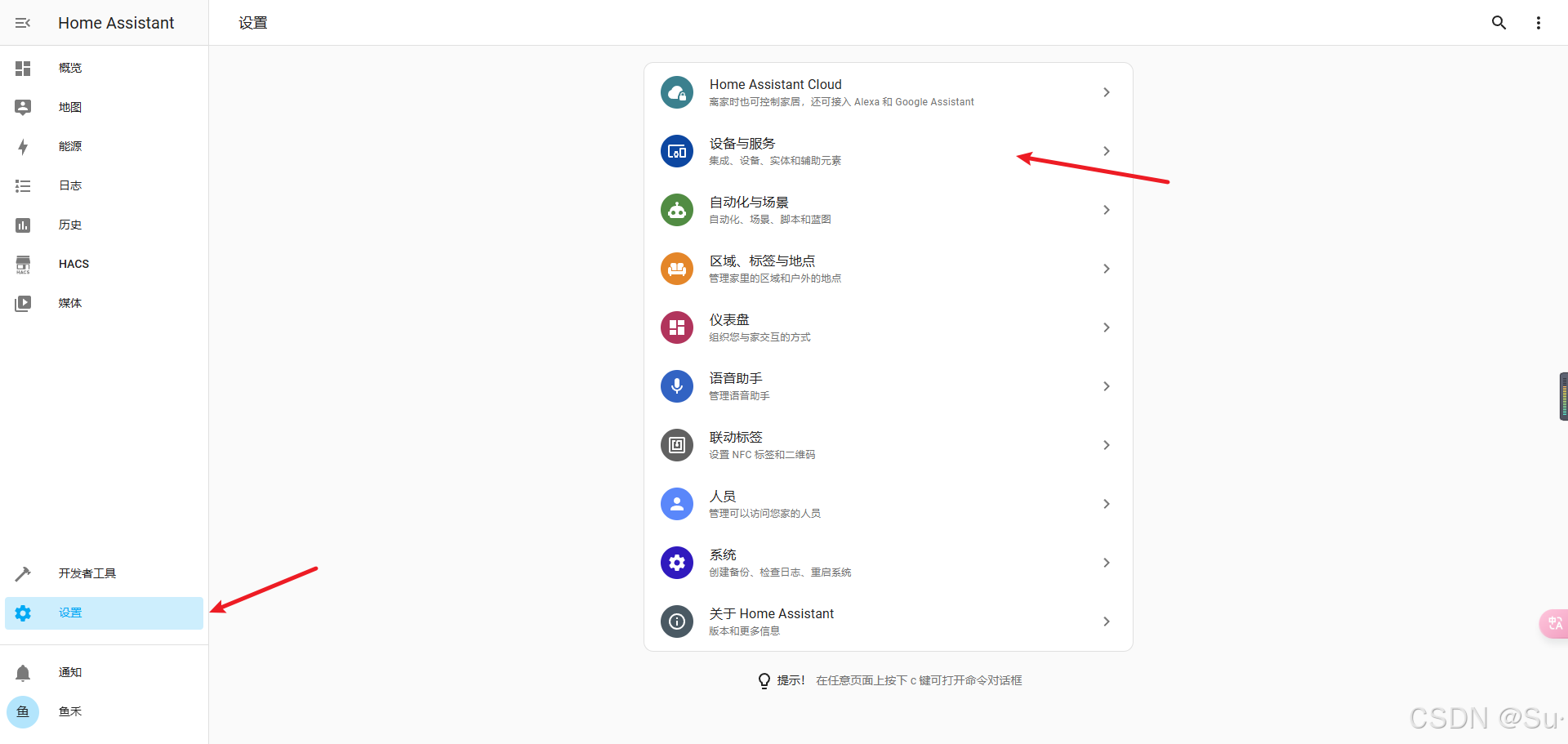The width and height of the screenshot is (1568, 744).
Task: Click the Home Assistant Cloud icon
Action: coord(677,92)
